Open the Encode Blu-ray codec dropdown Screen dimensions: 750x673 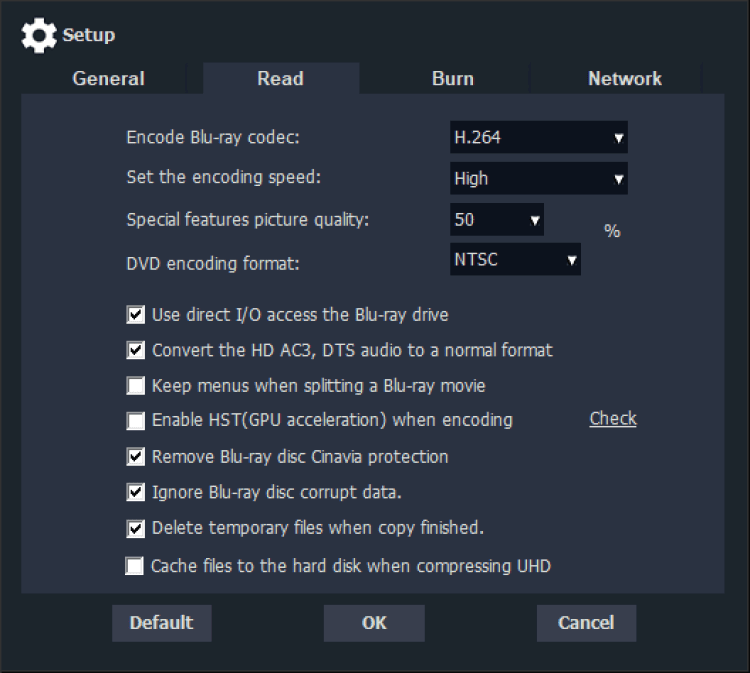[x=539, y=138]
